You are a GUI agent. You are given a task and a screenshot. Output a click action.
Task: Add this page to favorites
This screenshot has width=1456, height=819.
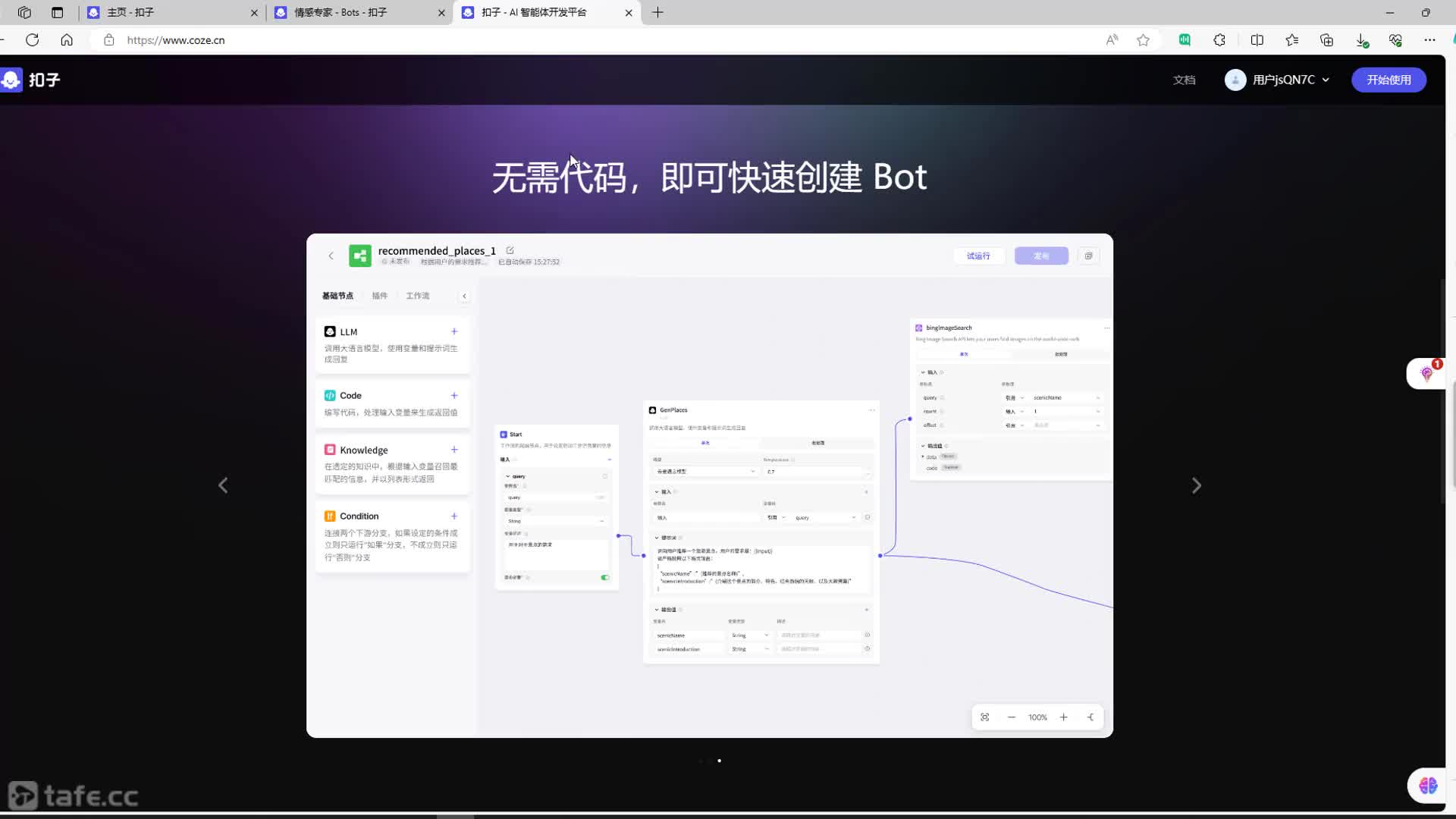(1144, 40)
